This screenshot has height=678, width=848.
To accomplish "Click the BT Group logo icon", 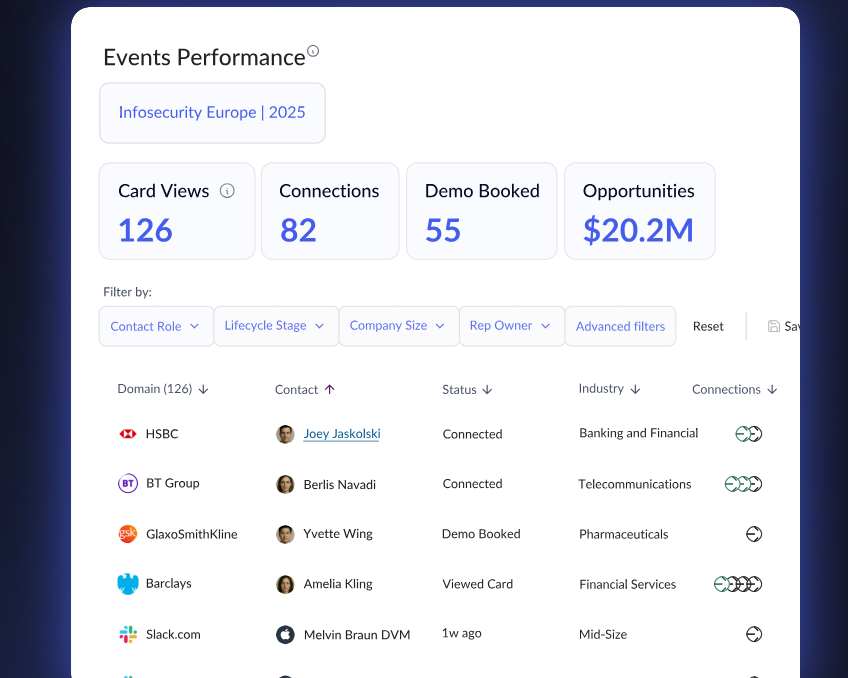I will coord(128,483).
